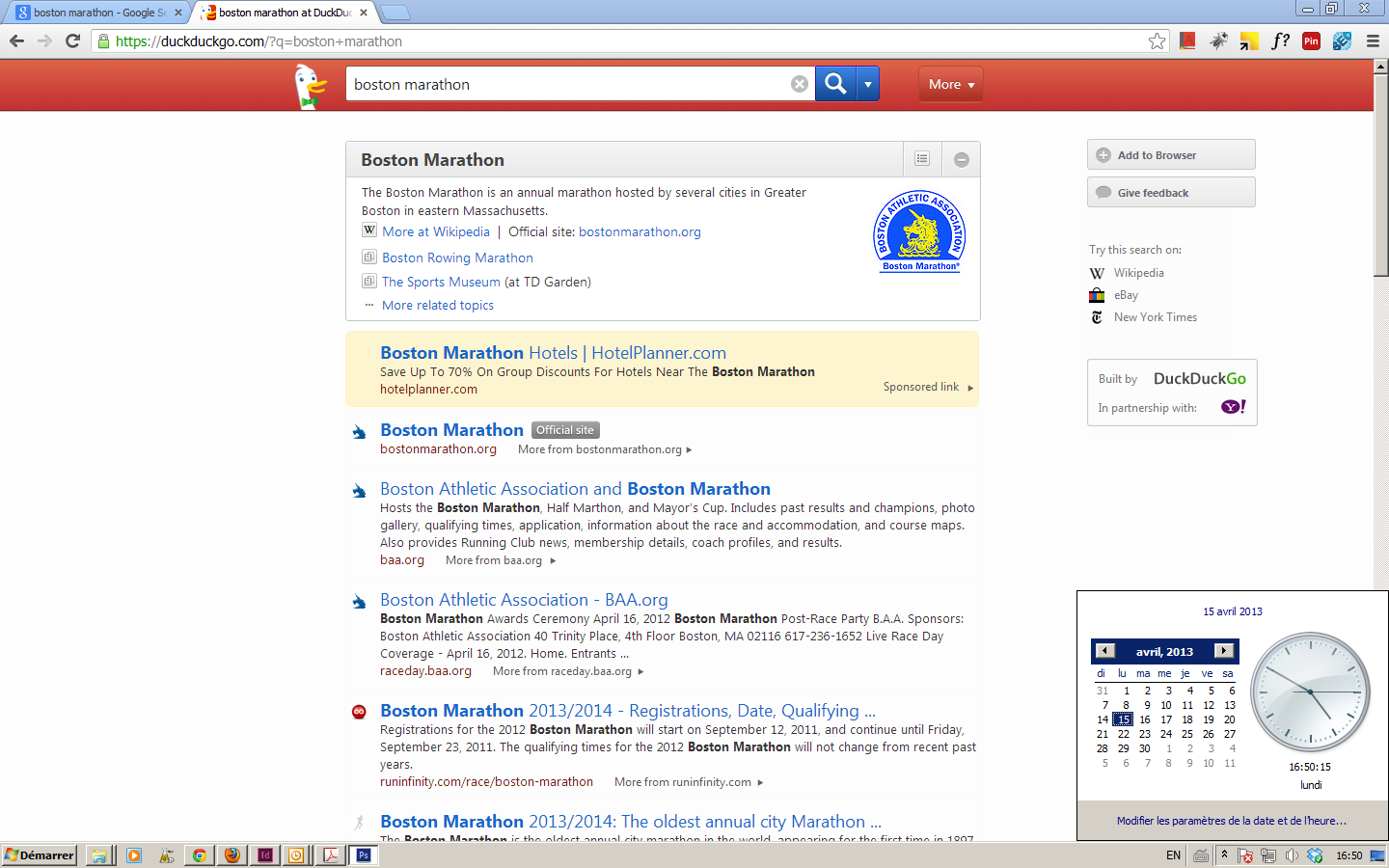Reload the current page
This screenshot has width=1389, height=868.
point(72,41)
